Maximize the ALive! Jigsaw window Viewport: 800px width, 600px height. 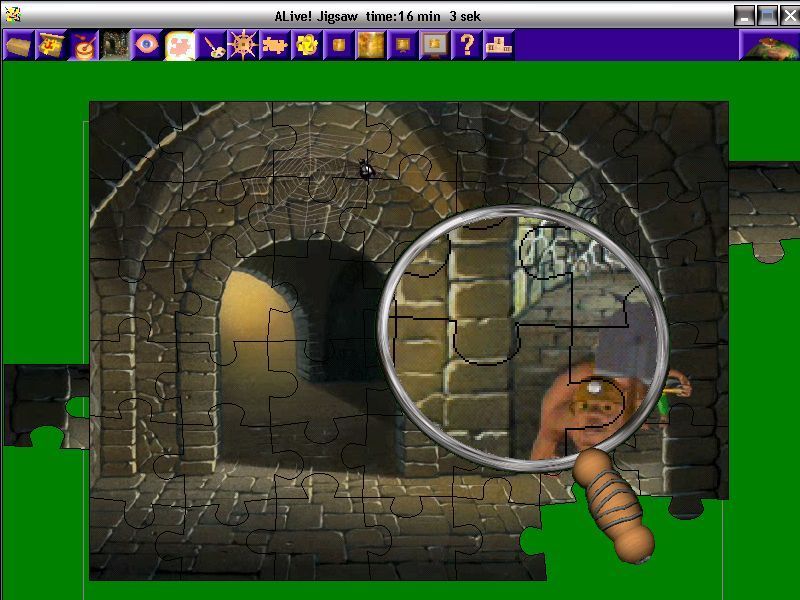[x=767, y=15]
